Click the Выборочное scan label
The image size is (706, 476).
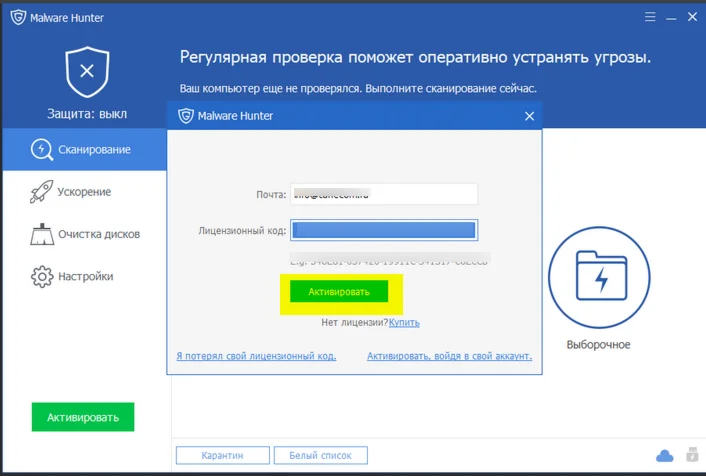click(x=598, y=345)
